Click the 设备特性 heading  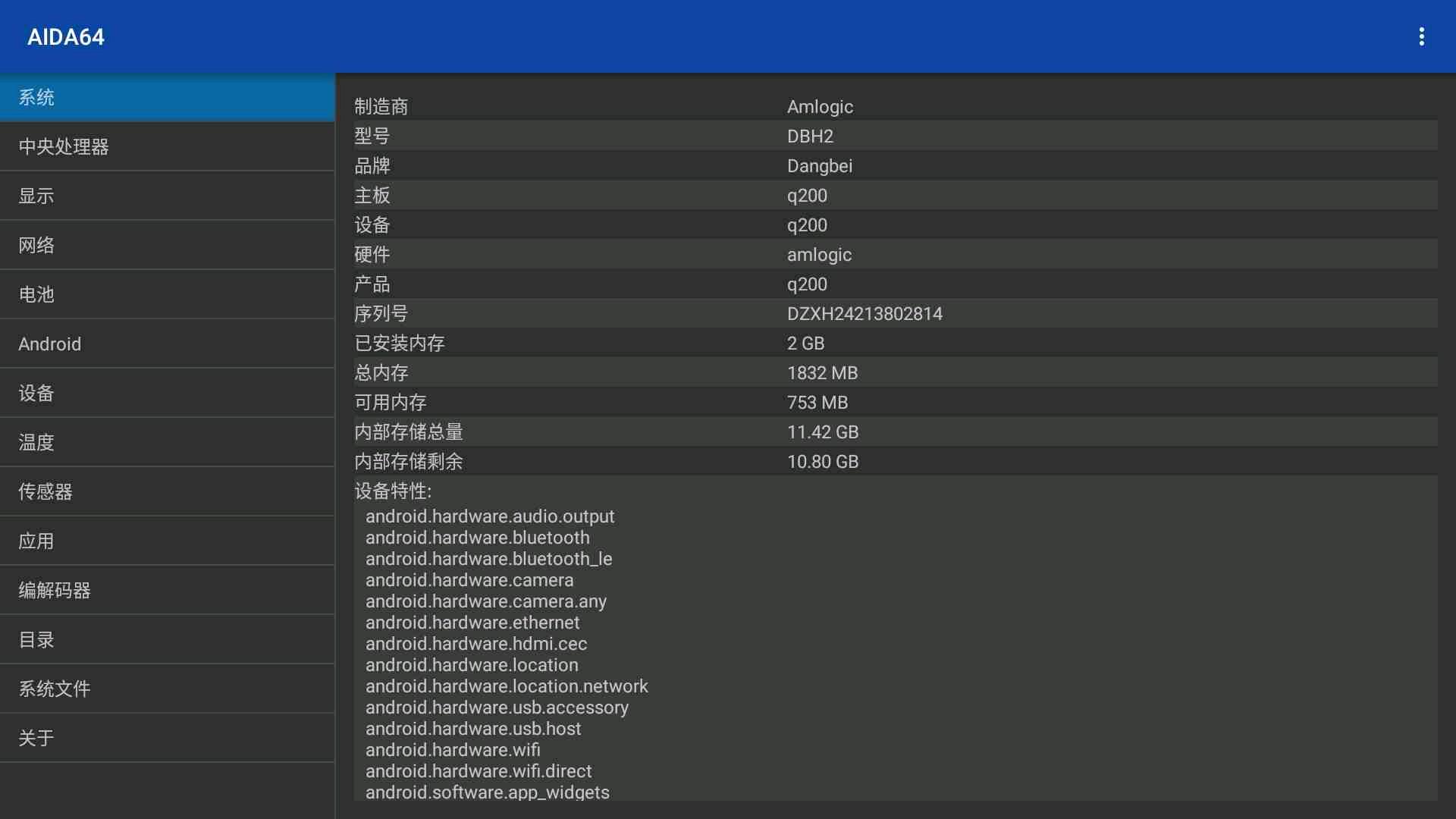(393, 491)
